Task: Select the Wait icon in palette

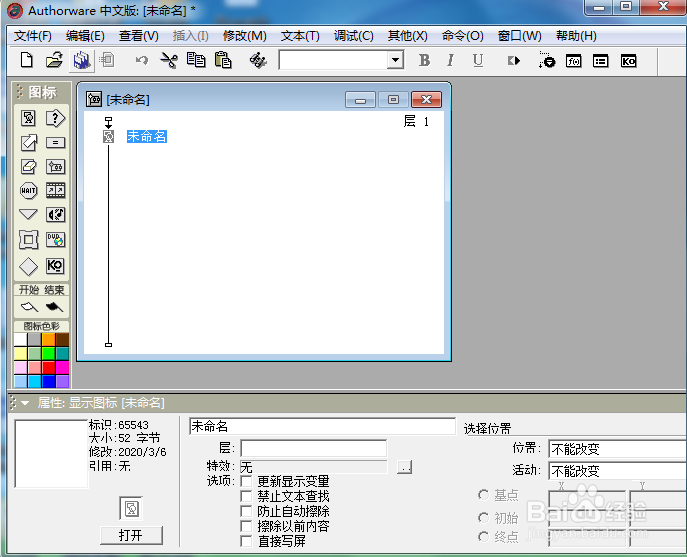Action: [x=28, y=191]
